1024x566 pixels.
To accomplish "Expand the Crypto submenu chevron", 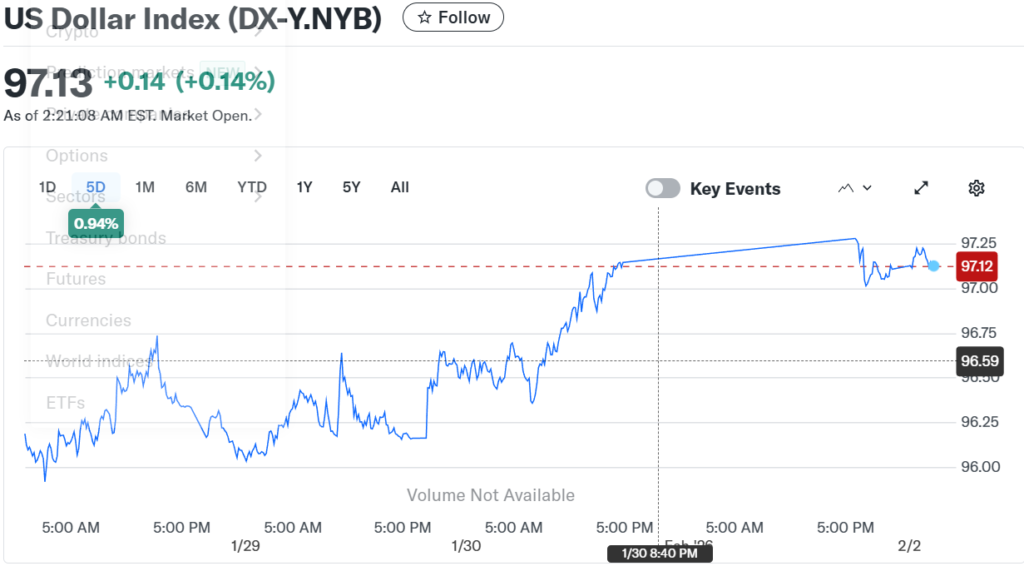I will (x=258, y=32).
